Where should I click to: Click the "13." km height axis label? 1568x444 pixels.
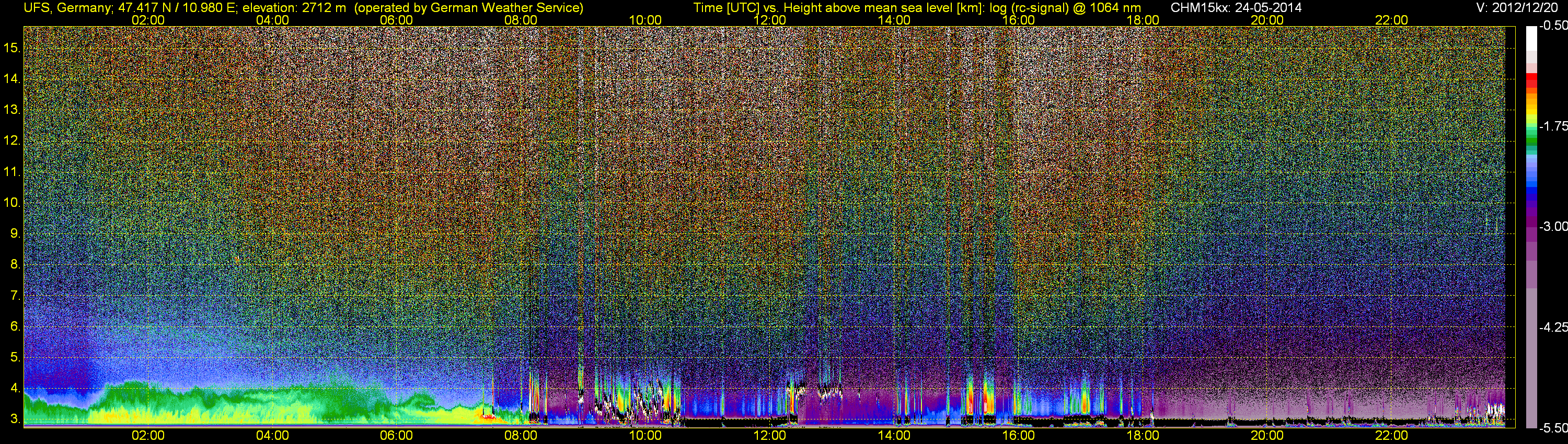(12, 110)
